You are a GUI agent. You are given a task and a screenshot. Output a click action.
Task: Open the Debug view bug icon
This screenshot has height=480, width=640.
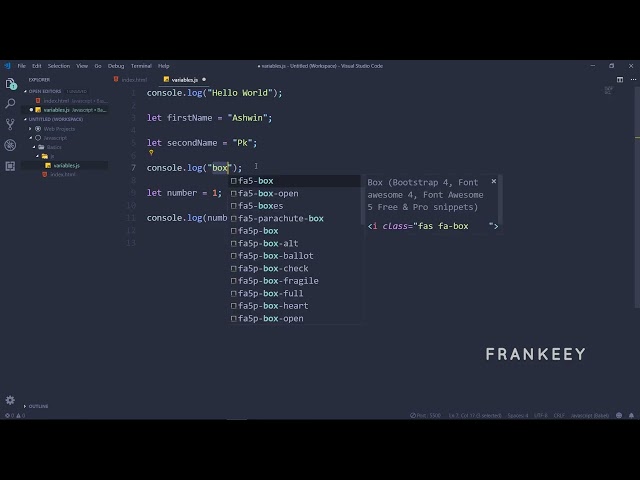coord(10,145)
